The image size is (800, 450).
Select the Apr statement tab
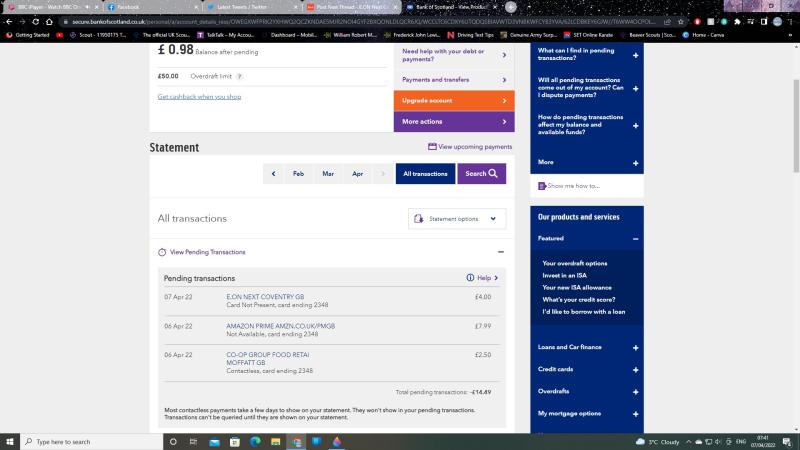[x=358, y=173]
